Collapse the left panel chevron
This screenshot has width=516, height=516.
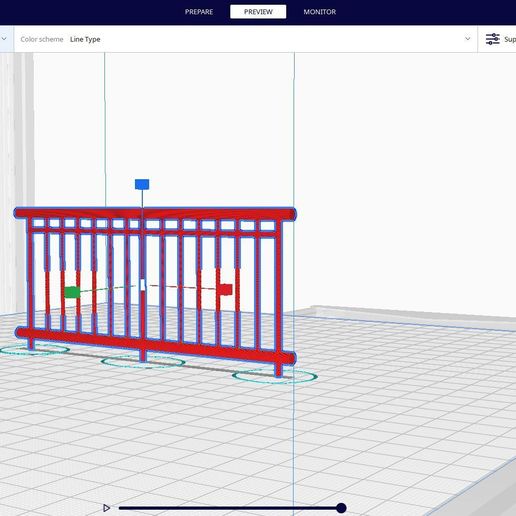pyautogui.click(x=4, y=39)
